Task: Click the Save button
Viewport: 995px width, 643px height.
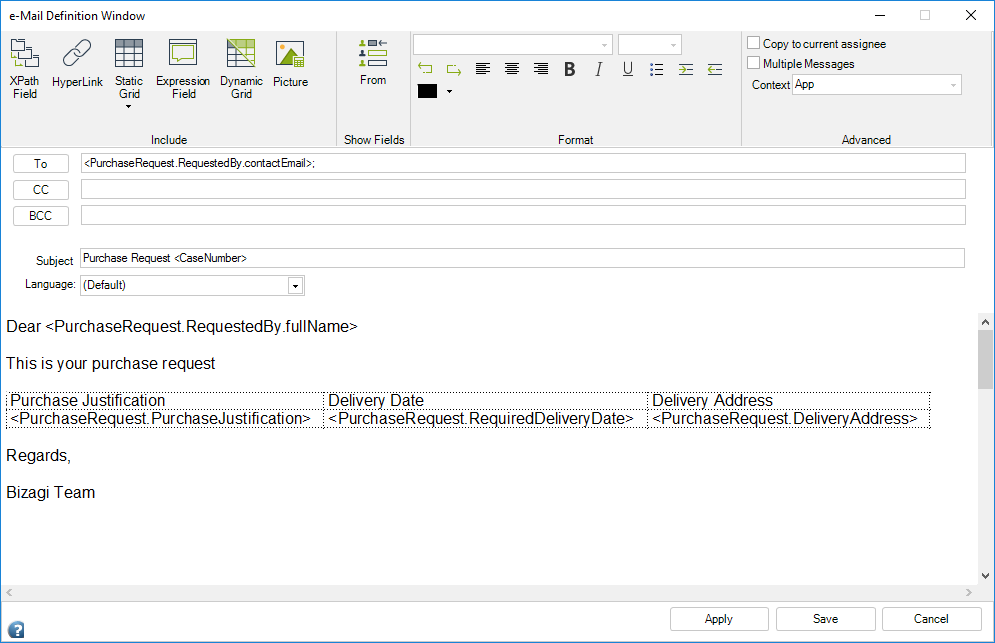Action: click(826, 619)
